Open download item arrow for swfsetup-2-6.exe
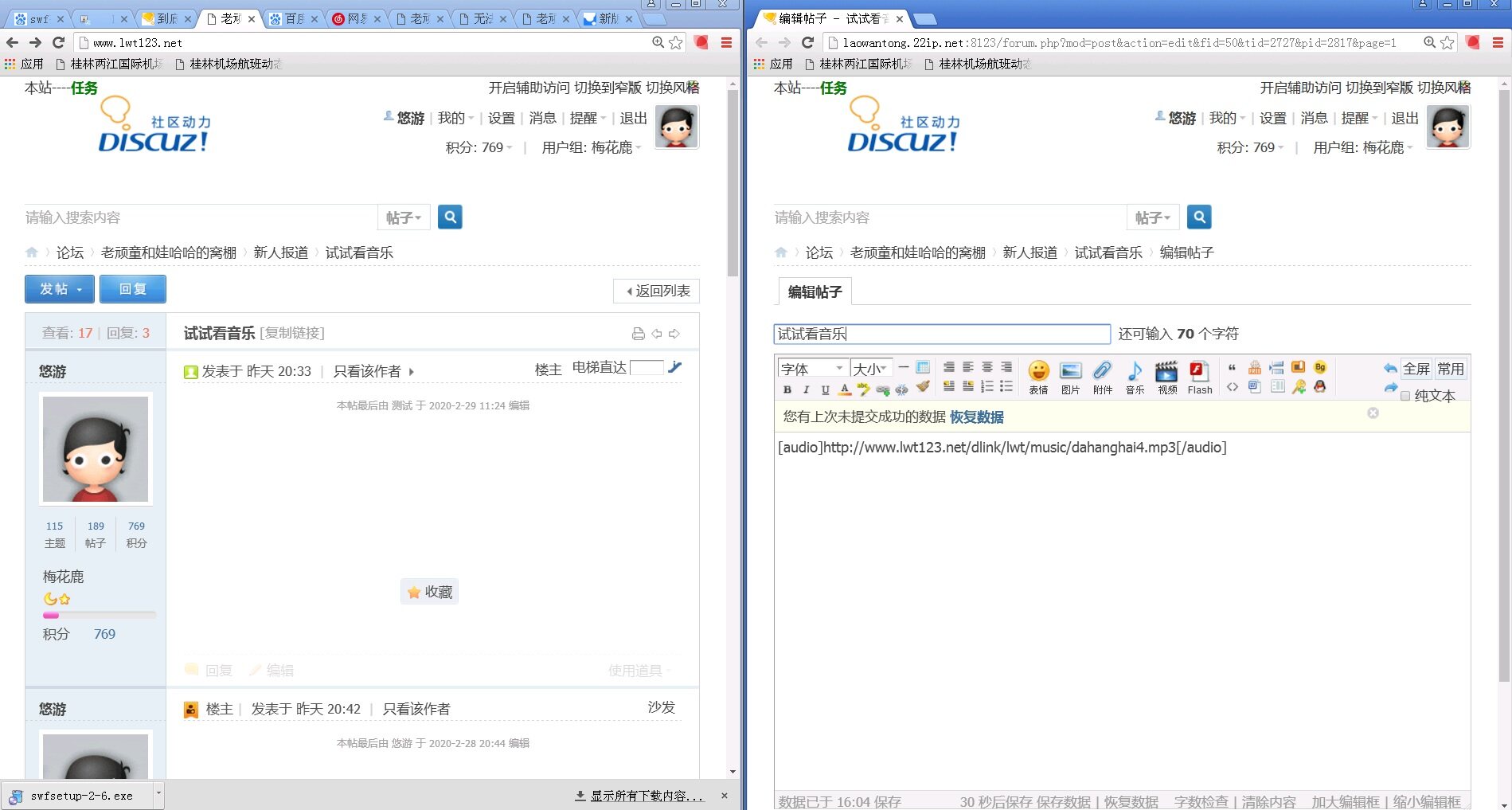 tap(158, 794)
